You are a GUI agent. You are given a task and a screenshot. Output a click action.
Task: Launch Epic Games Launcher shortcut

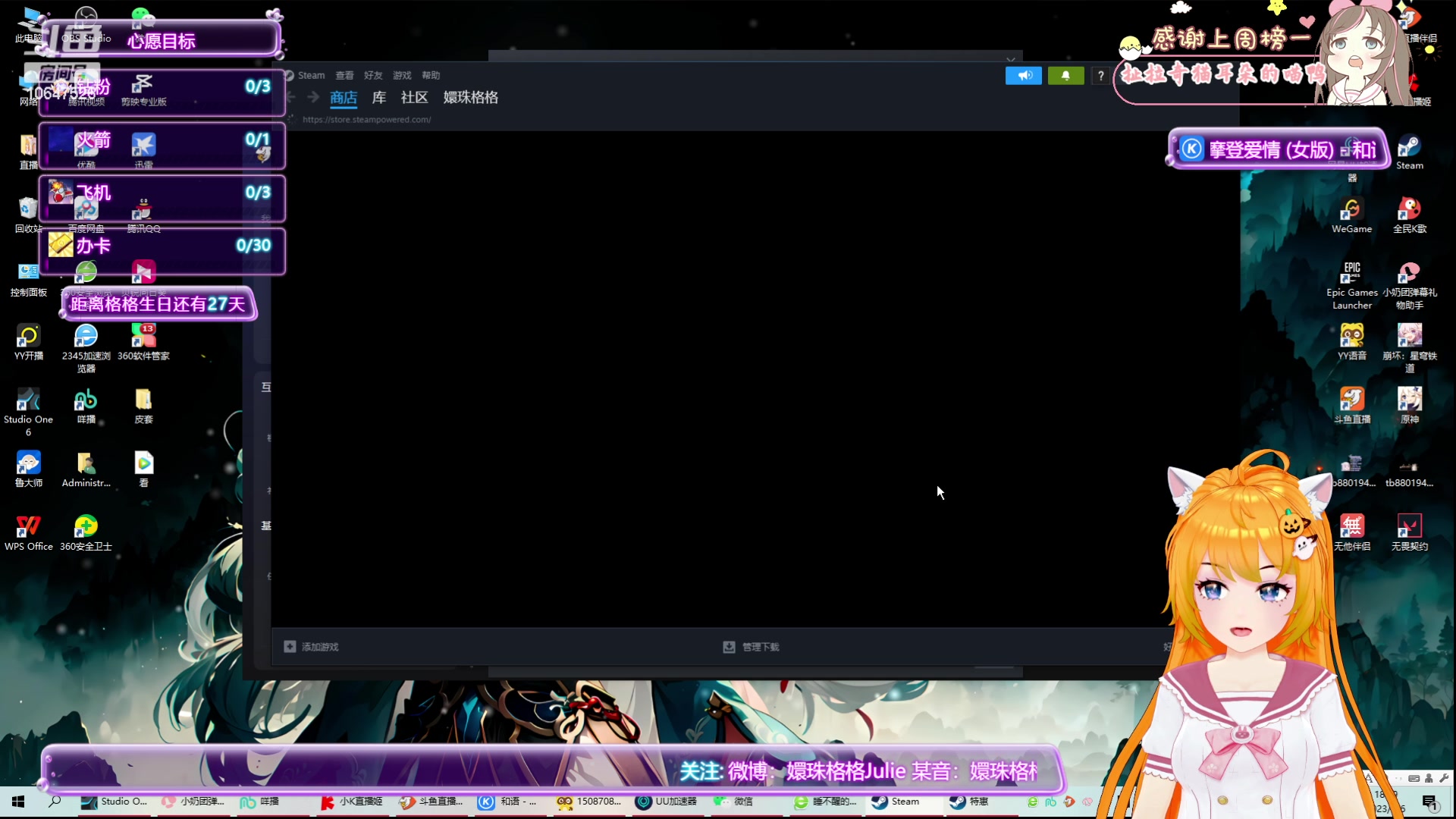(1351, 285)
